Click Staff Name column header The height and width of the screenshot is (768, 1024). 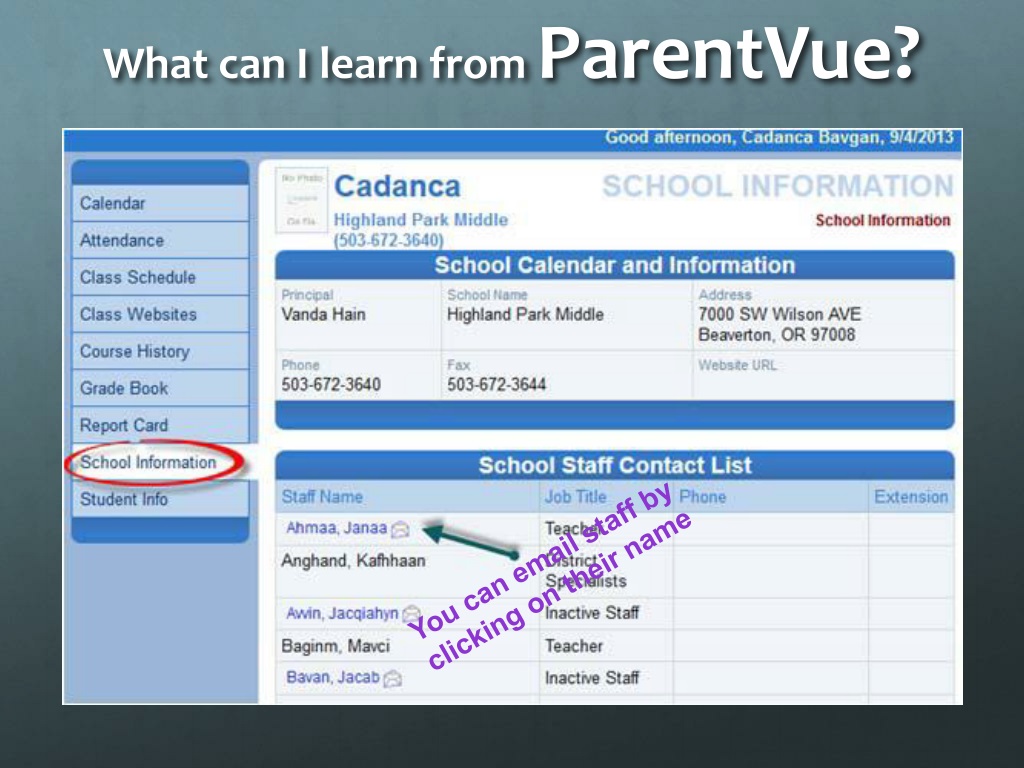click(x=322, y=497)
